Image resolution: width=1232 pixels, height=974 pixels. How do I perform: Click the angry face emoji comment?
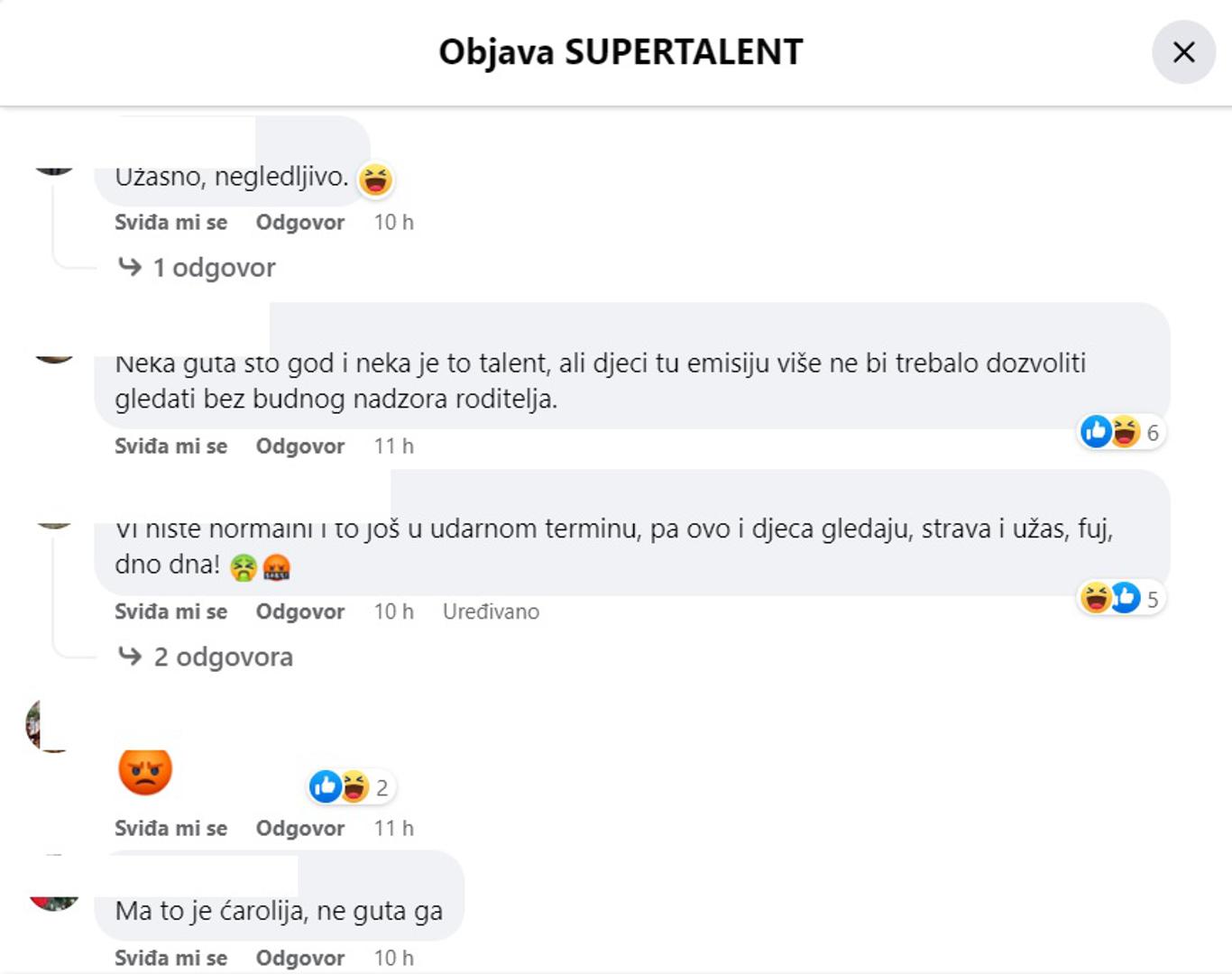[x=145, y=771]
